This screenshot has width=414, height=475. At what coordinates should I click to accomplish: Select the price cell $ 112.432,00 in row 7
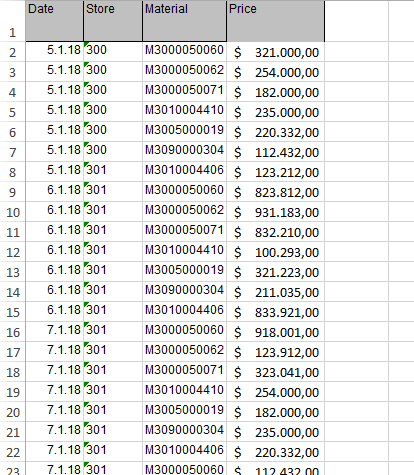tap(275, 152)
